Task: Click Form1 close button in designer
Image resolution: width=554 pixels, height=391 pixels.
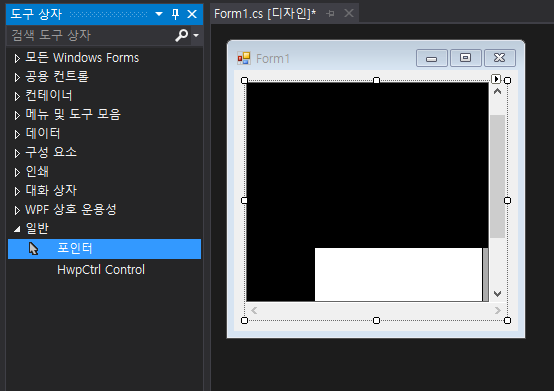Action: [x=500, y=58]
